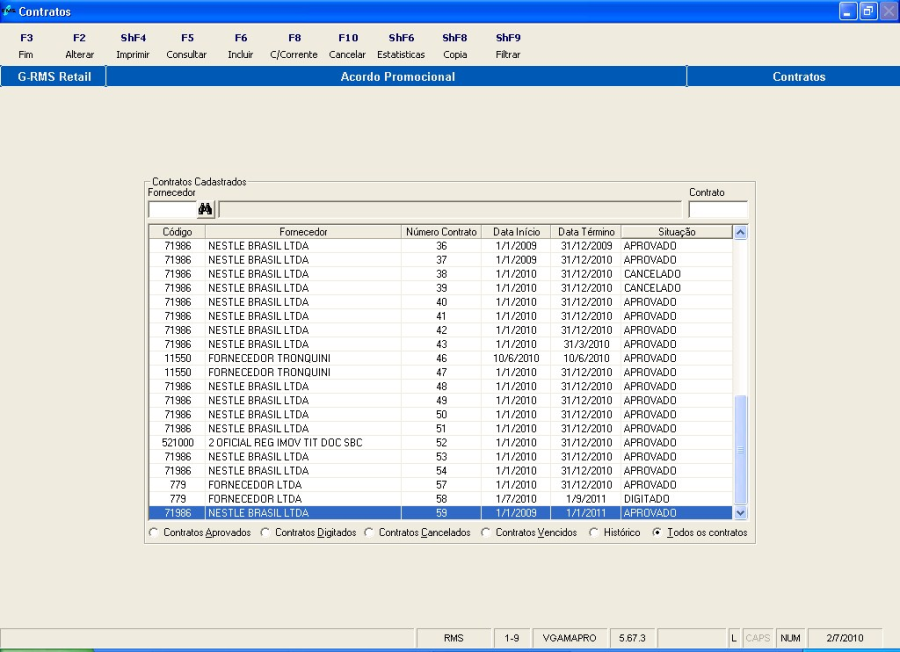Click the list scrollbar down arrow

click(x=740, y=513)
